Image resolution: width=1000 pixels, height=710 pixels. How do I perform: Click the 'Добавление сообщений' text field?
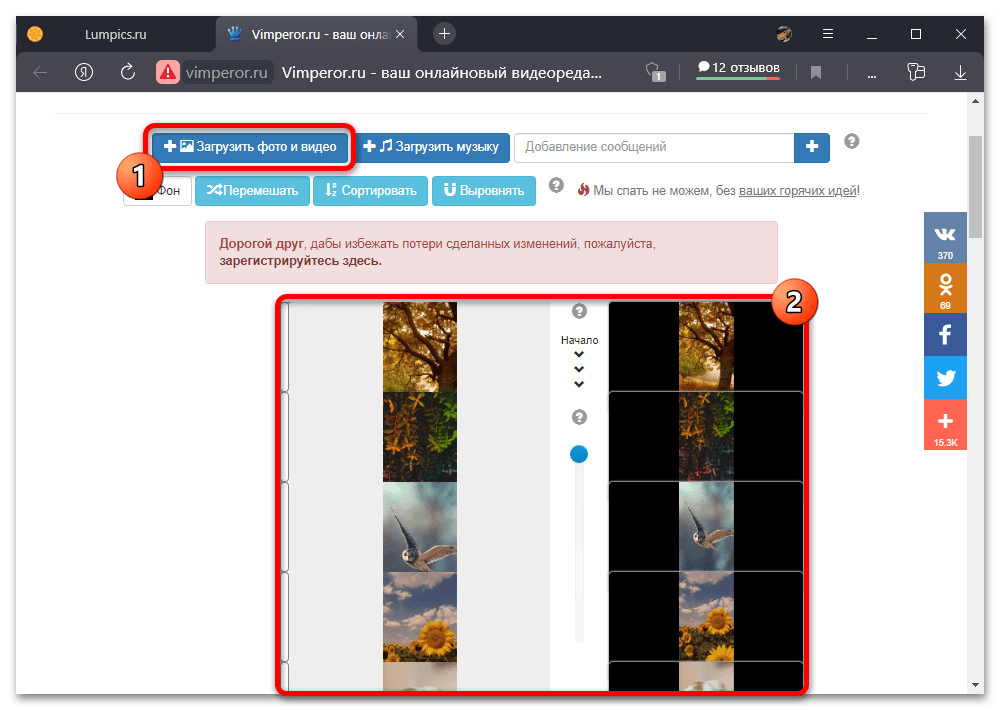[654, 147]
